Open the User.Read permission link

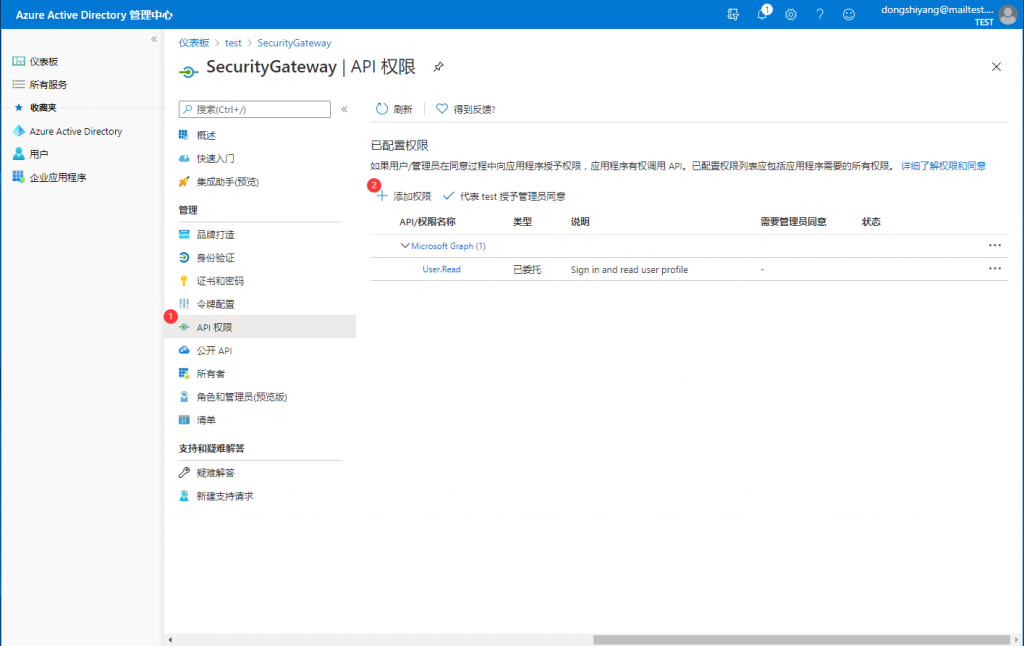(x=441, y=269)
